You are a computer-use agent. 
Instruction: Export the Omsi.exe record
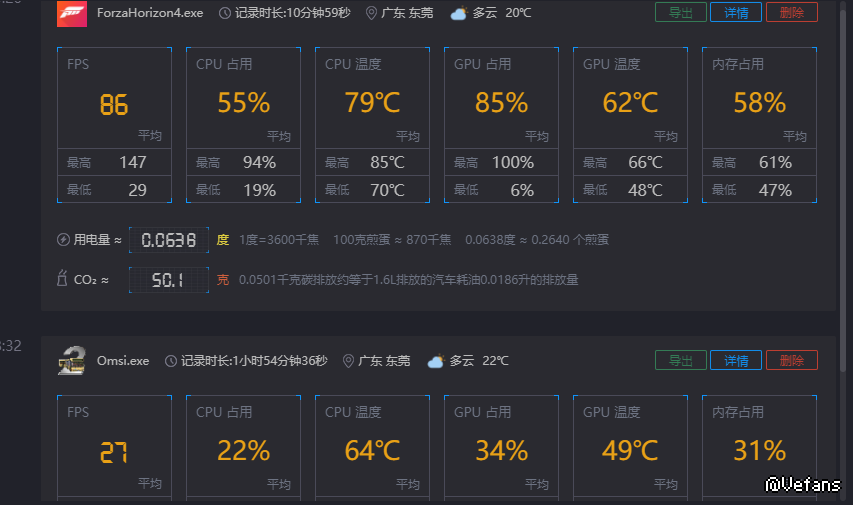tap(681, 361)
